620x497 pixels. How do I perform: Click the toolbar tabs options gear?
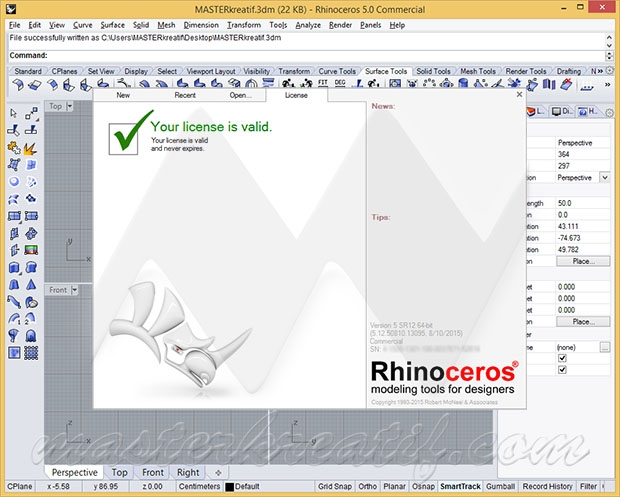[x=610, y=71]
